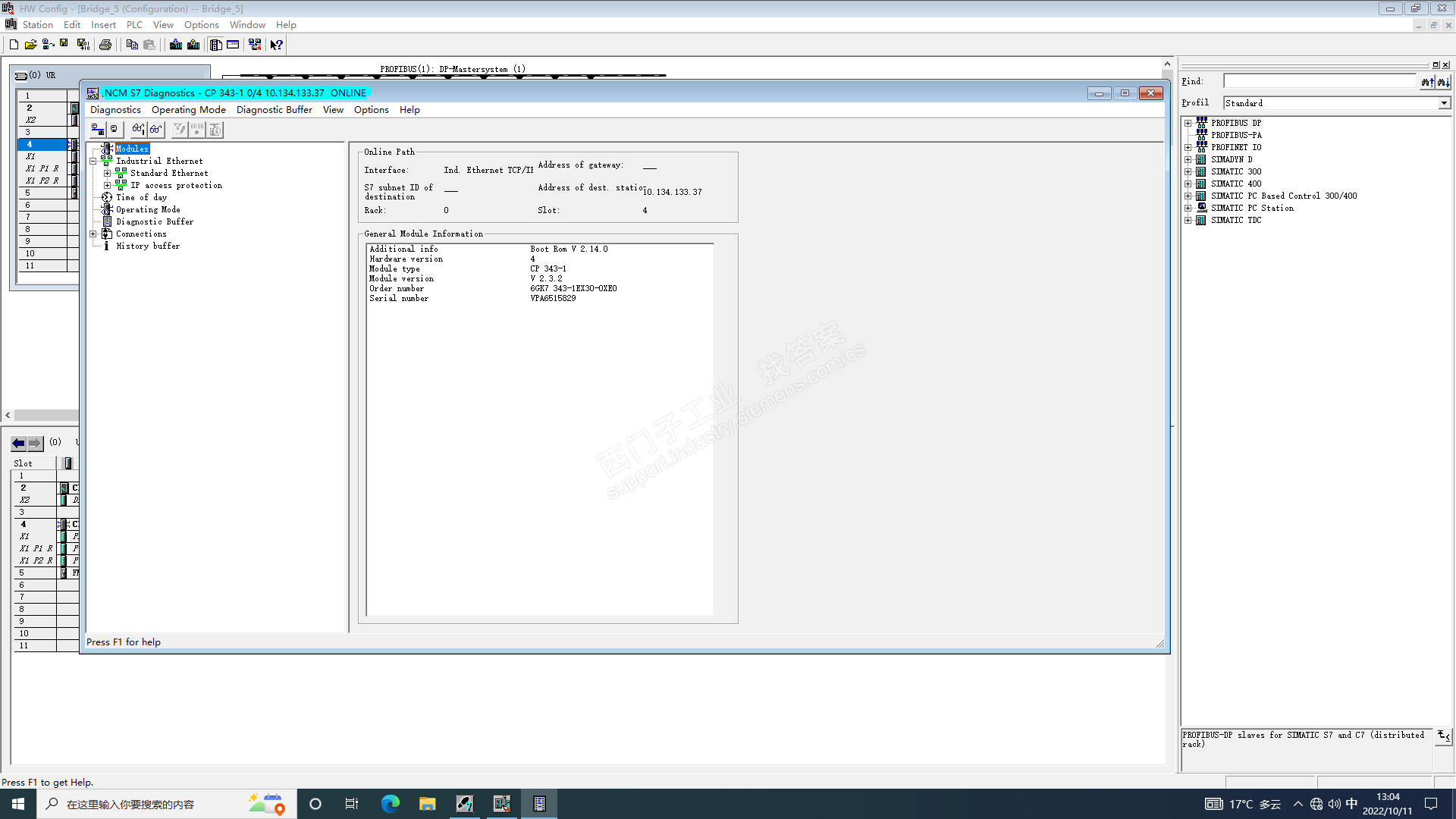
Task: Open the Diagnostic Buffer menu
Action: point(274,110)
